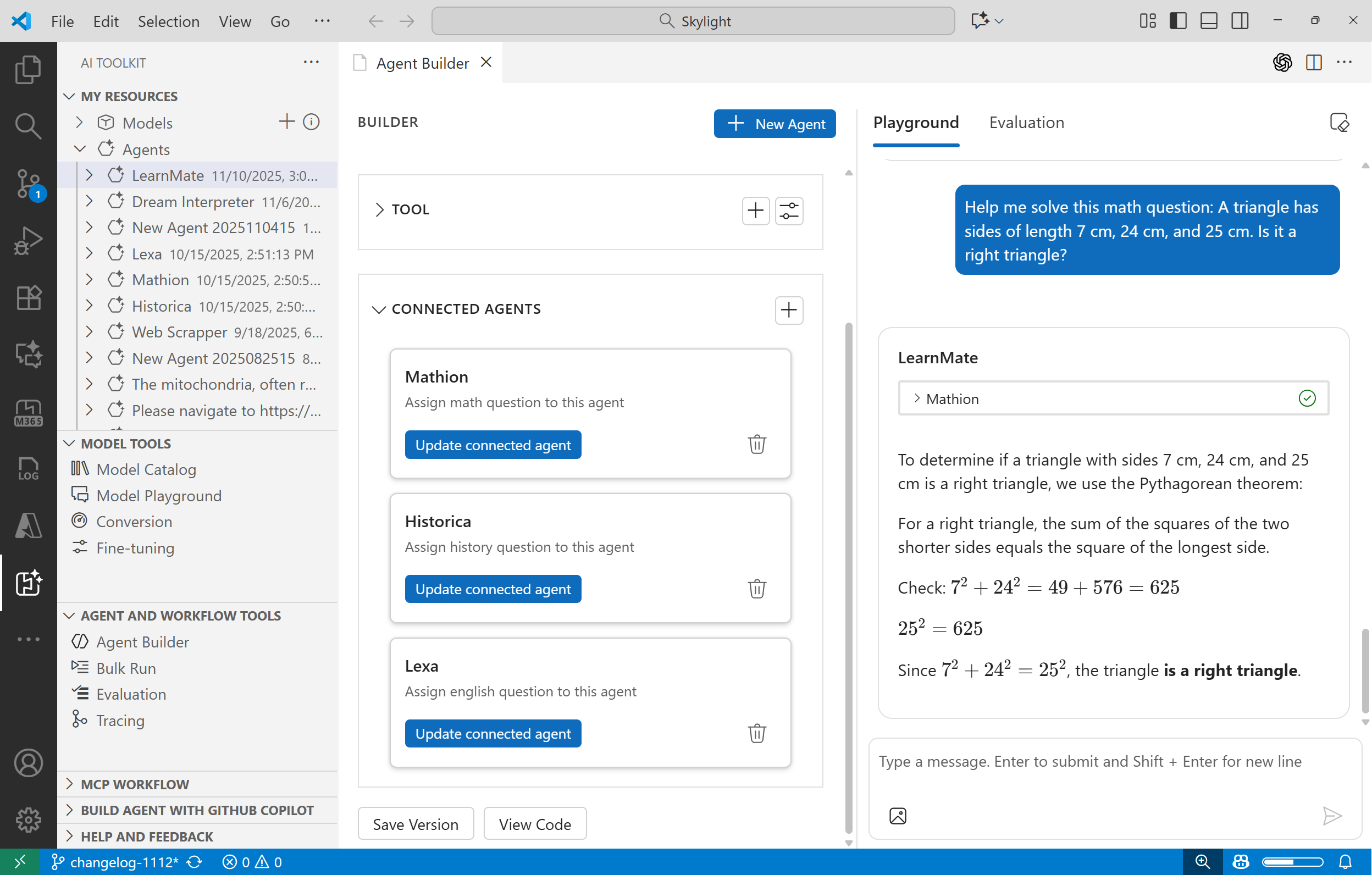Open the Edit menu
The image size is (1372, 875).
pos(106,21)
